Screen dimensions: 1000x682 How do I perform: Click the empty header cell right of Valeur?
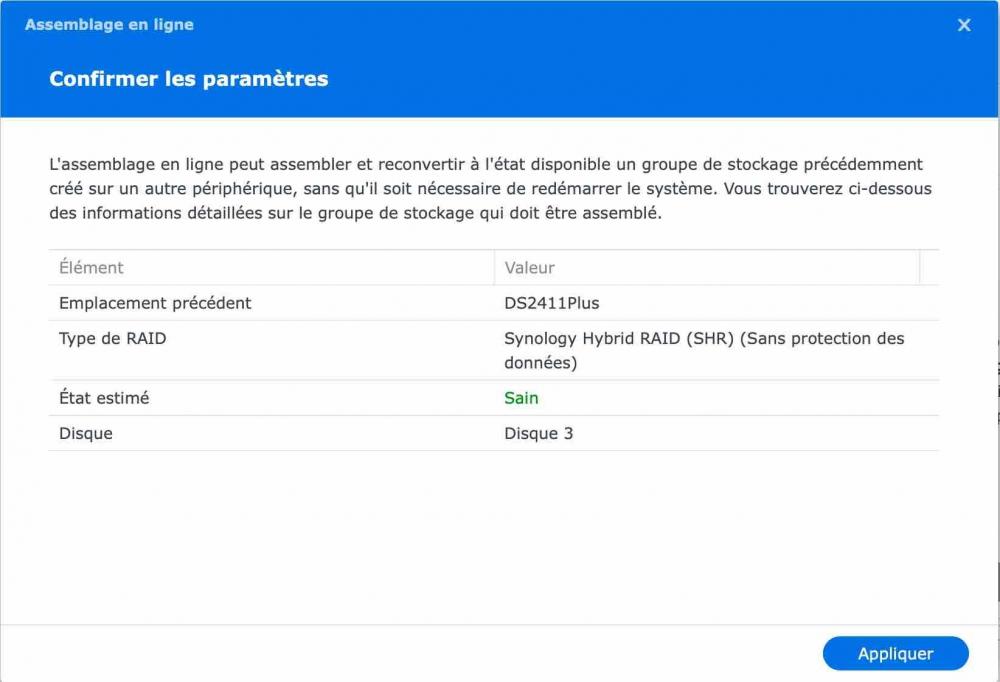(x=929, y=268)
